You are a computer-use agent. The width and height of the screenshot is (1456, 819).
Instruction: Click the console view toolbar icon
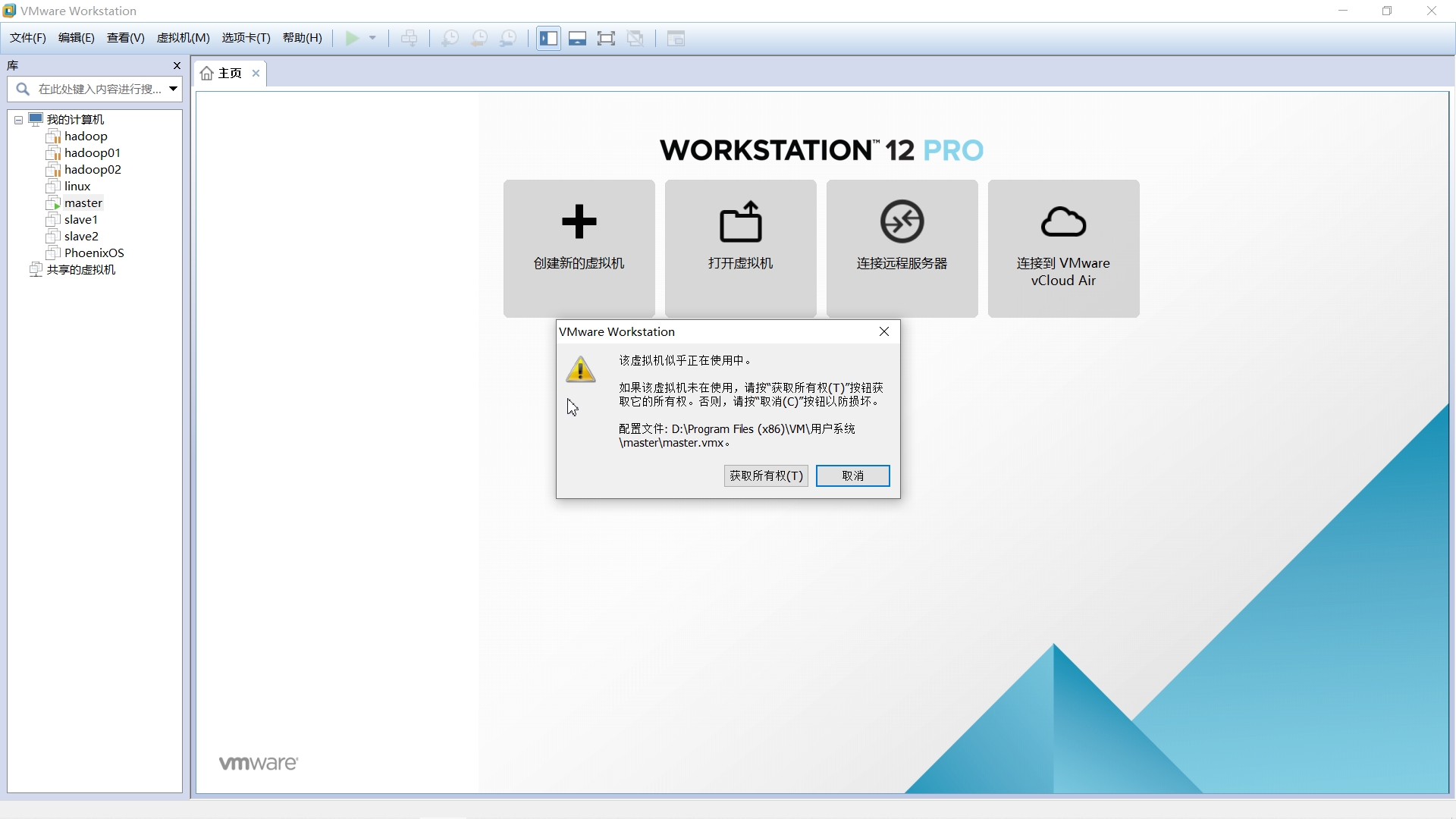pyautogui.click(x=676, y=38)
